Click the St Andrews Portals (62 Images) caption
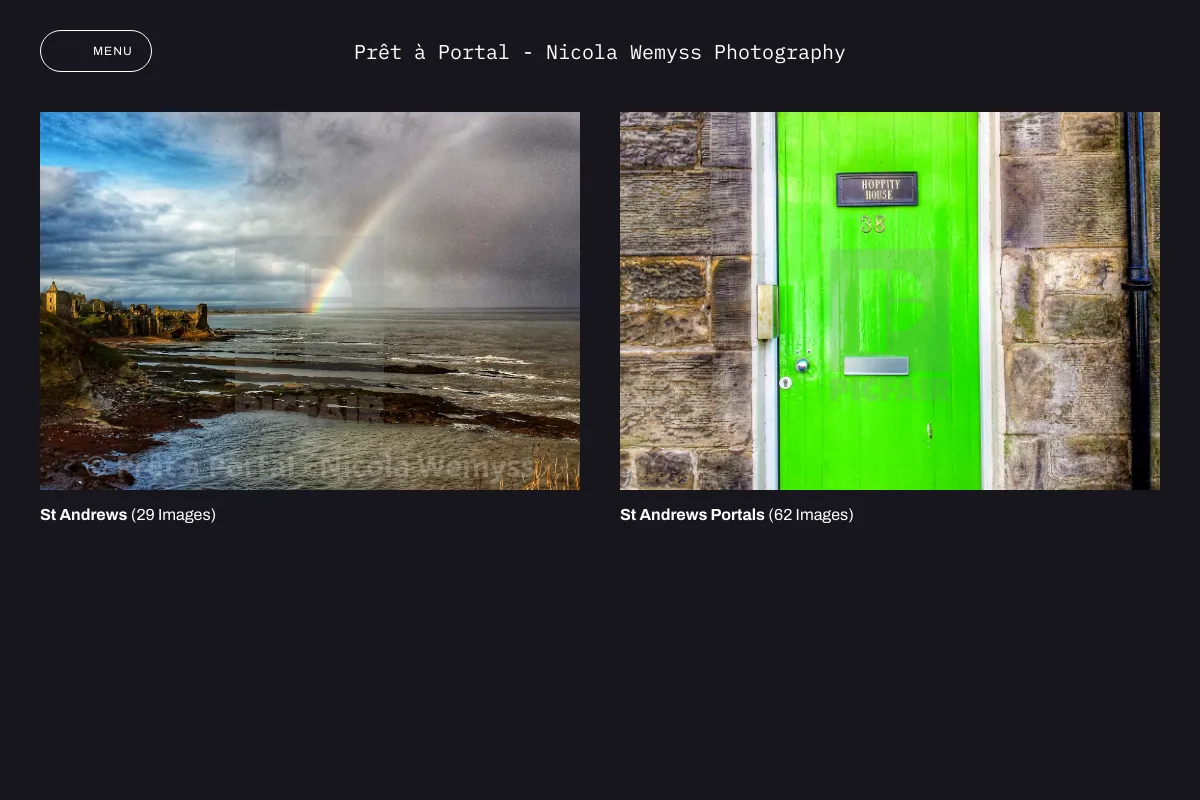The width and height of the screenshot is (1200, 800). tap(737, 515)
